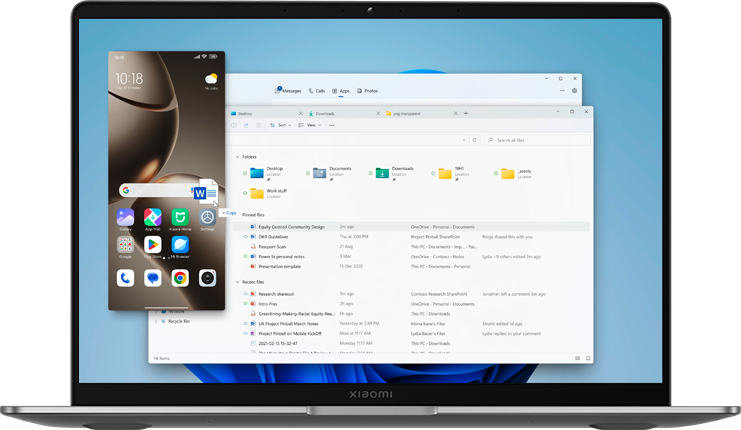Refresh the File Explorer view

(474, 140)
